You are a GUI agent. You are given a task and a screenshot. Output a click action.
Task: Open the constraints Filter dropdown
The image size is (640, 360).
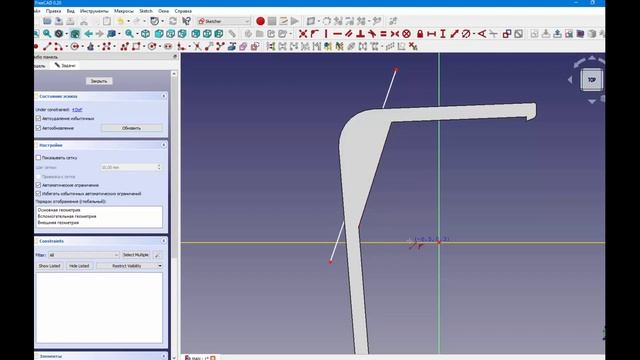pyautogui.click(x=83, y=255)
